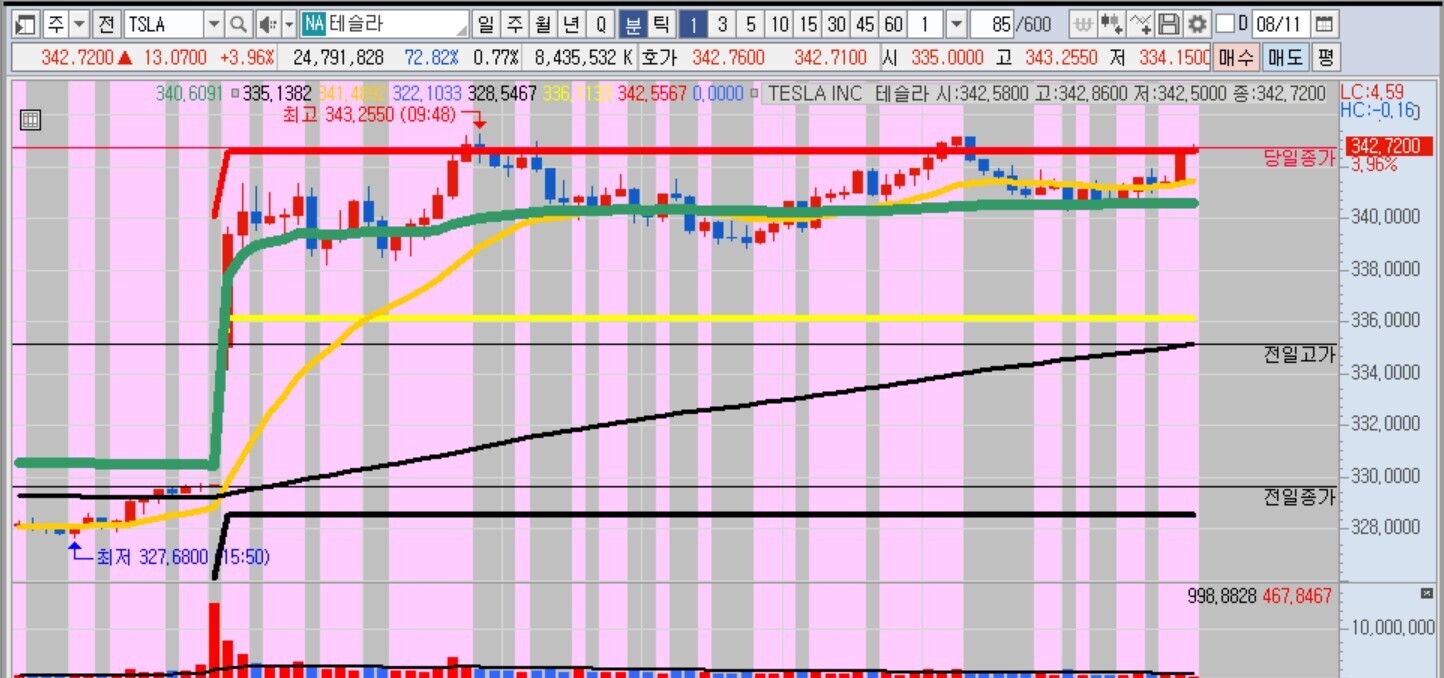Select the weekly (주) chart period
This screenshot has height=678, width=1444.
pos(514,23)
